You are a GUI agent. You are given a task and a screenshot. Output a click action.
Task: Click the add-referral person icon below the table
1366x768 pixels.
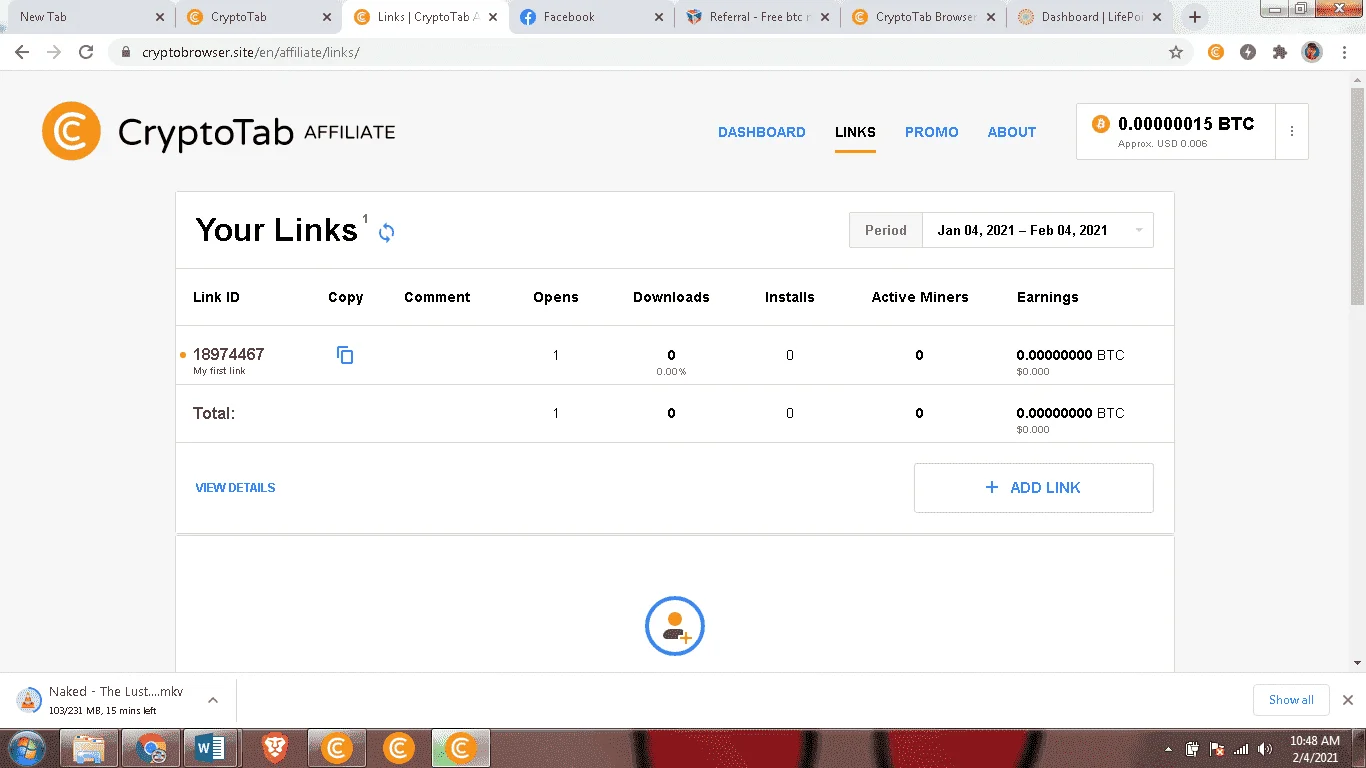[675, 626]
